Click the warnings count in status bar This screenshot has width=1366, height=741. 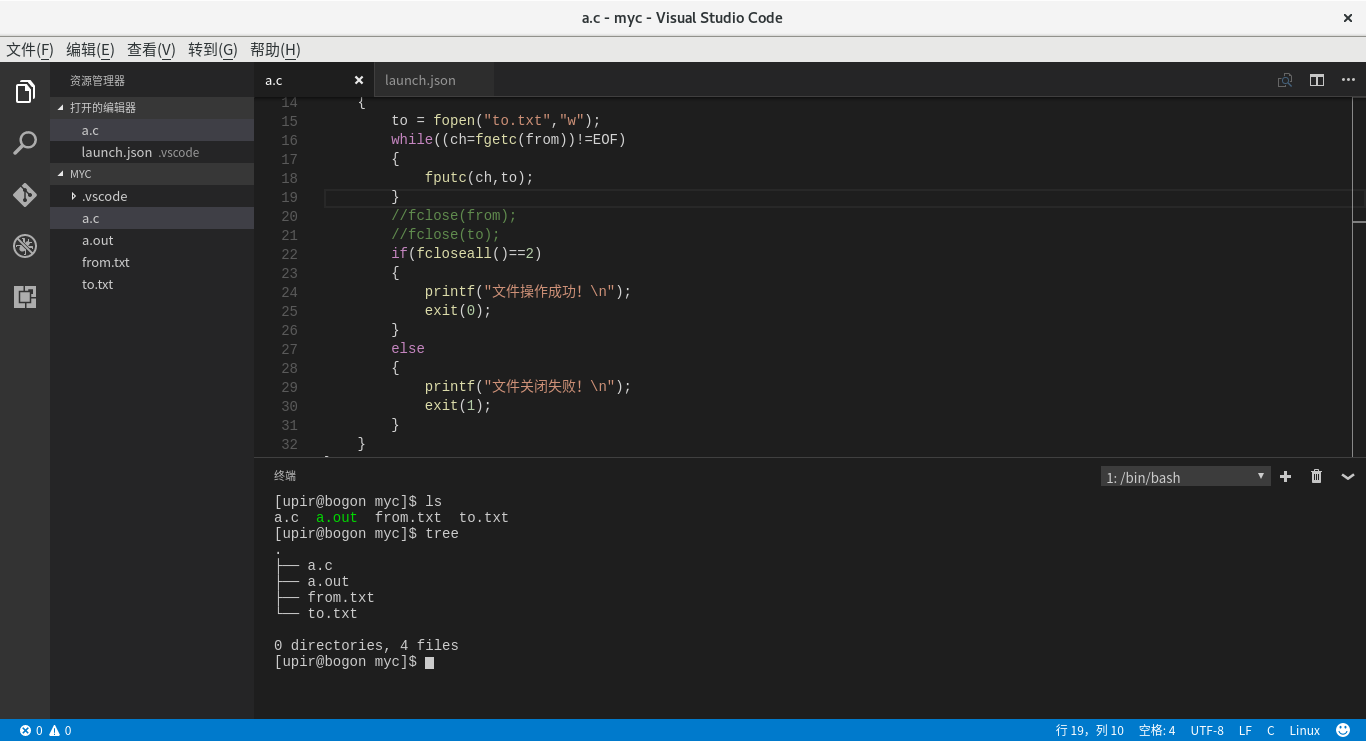coord(60,730)
